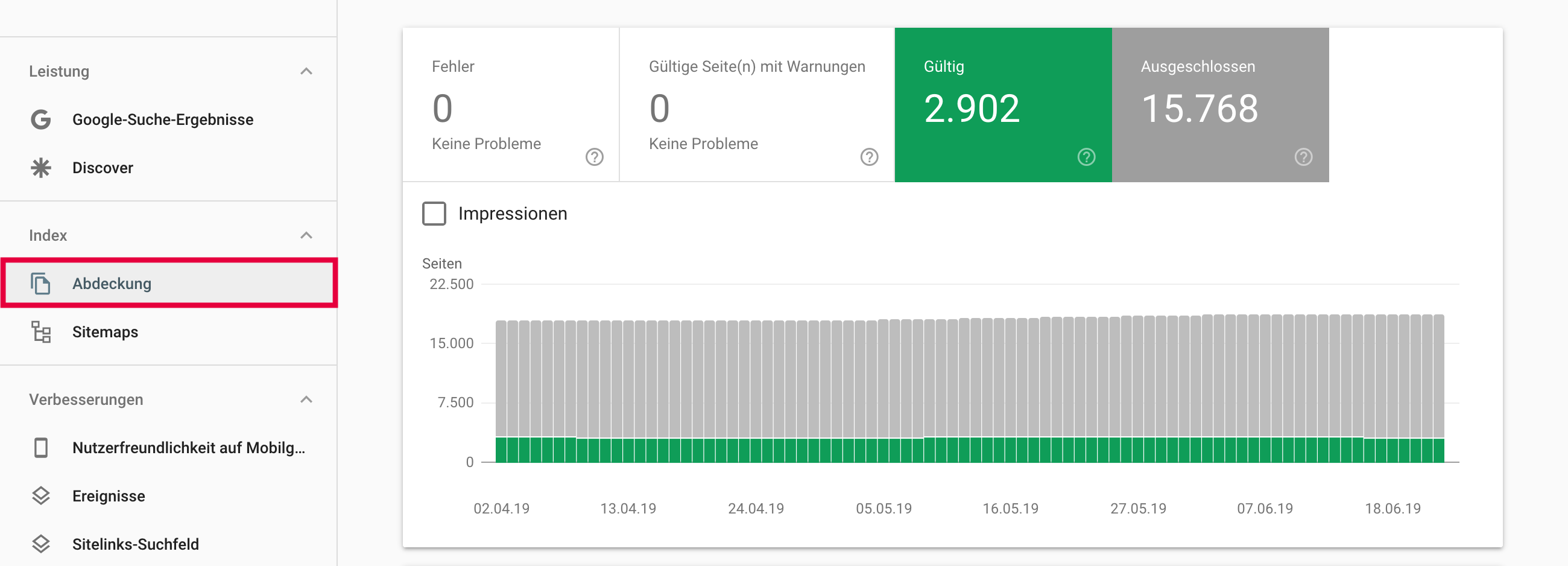
Task: Select the Fehler status card
Action: pos(510,105)
